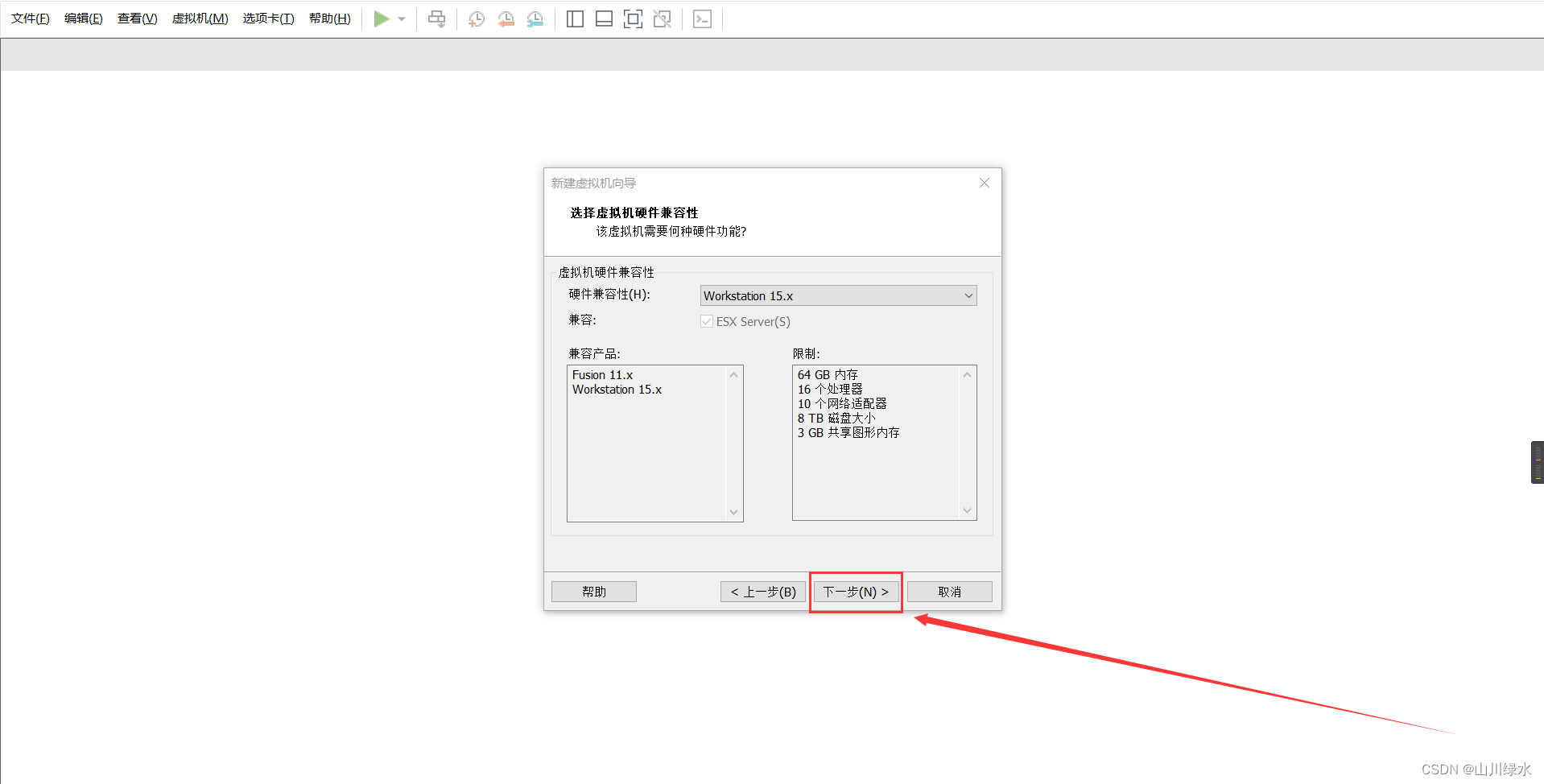Open the 编辑(E) menu
This screenshot has width=1544, height=784.
click(x=84, y=19)
